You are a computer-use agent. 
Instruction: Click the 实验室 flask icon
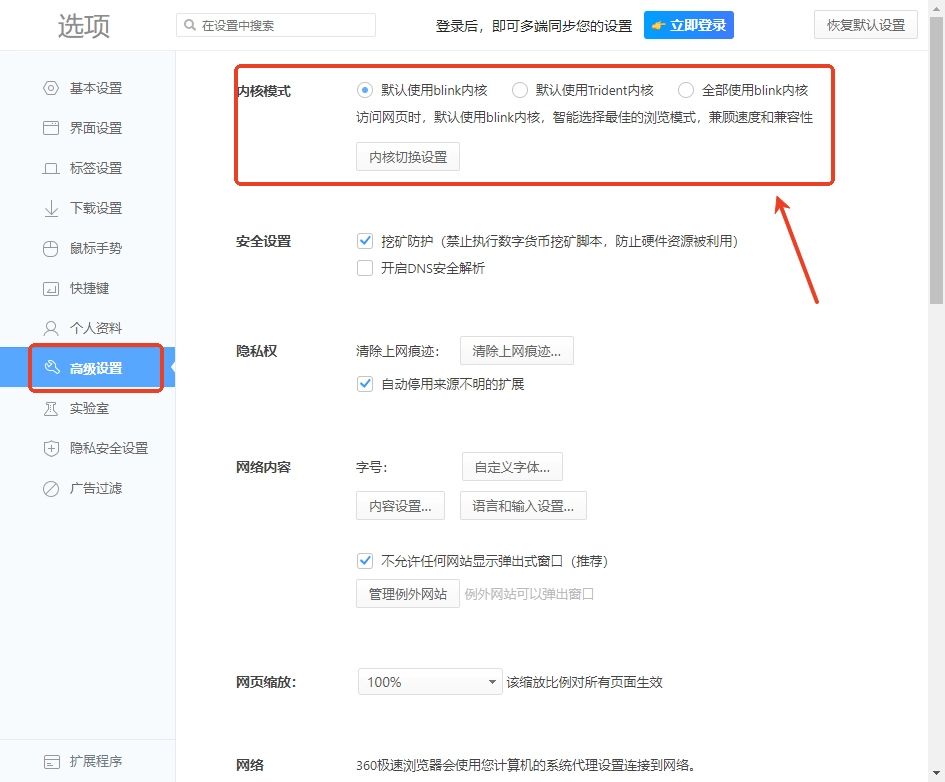click(51, 408)
